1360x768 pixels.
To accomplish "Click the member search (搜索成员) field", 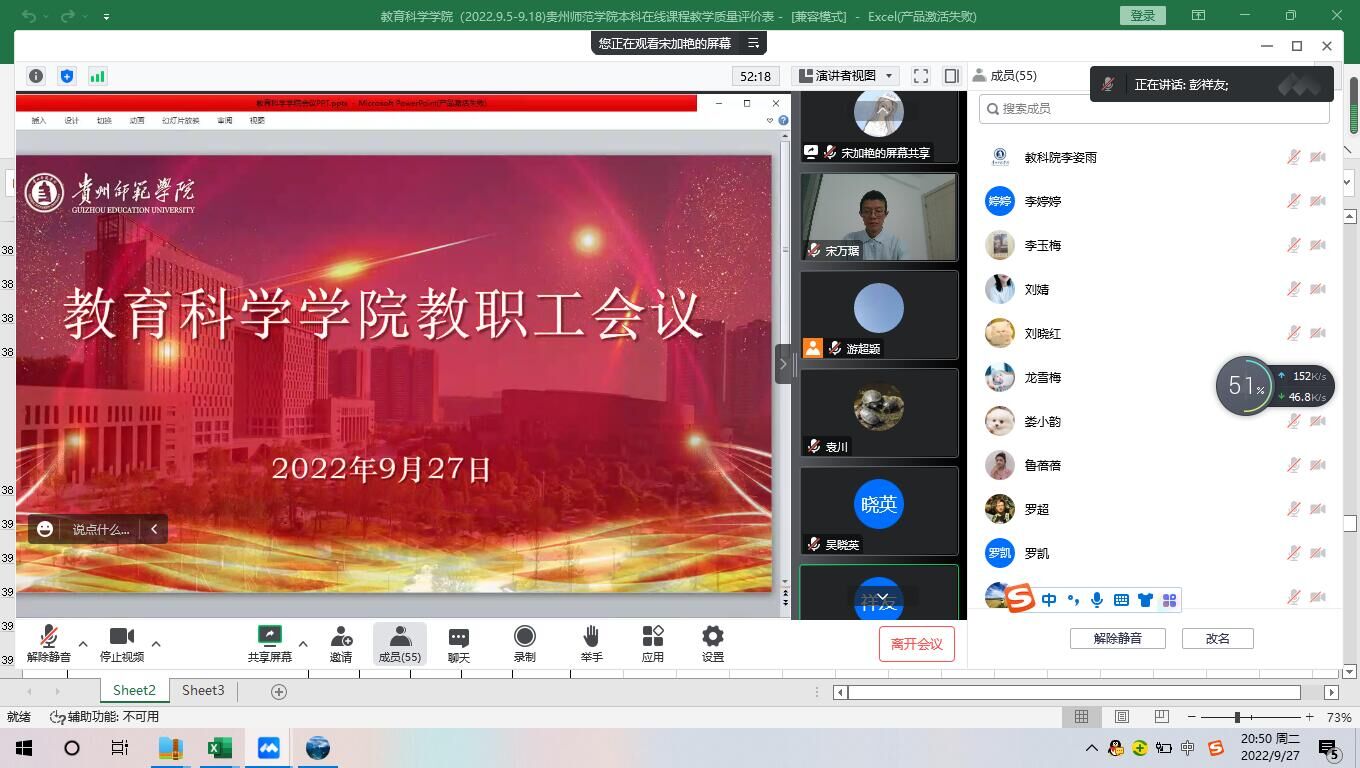I will tap(1154, 108).
